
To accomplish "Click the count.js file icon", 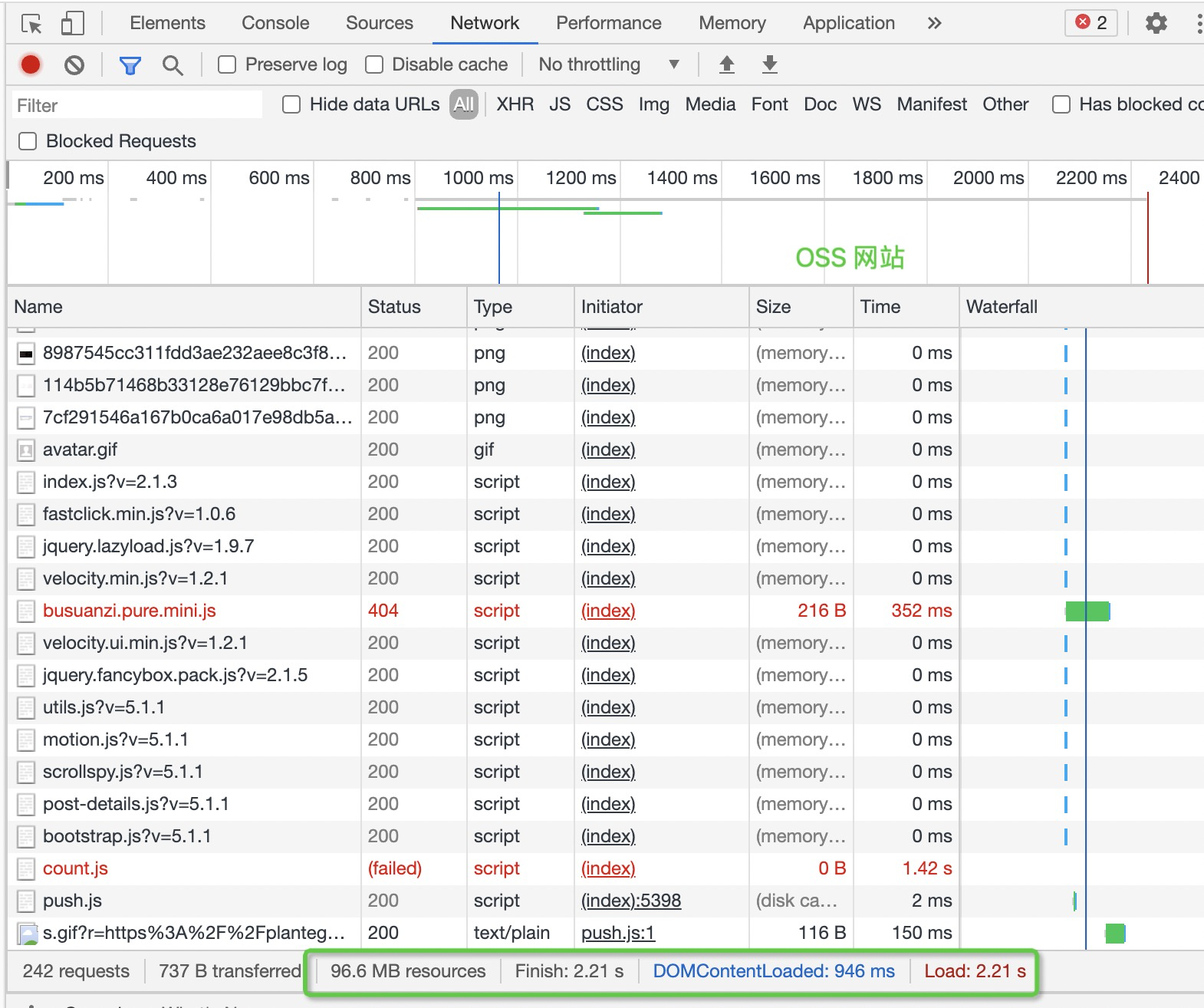I will coord(26,868).
